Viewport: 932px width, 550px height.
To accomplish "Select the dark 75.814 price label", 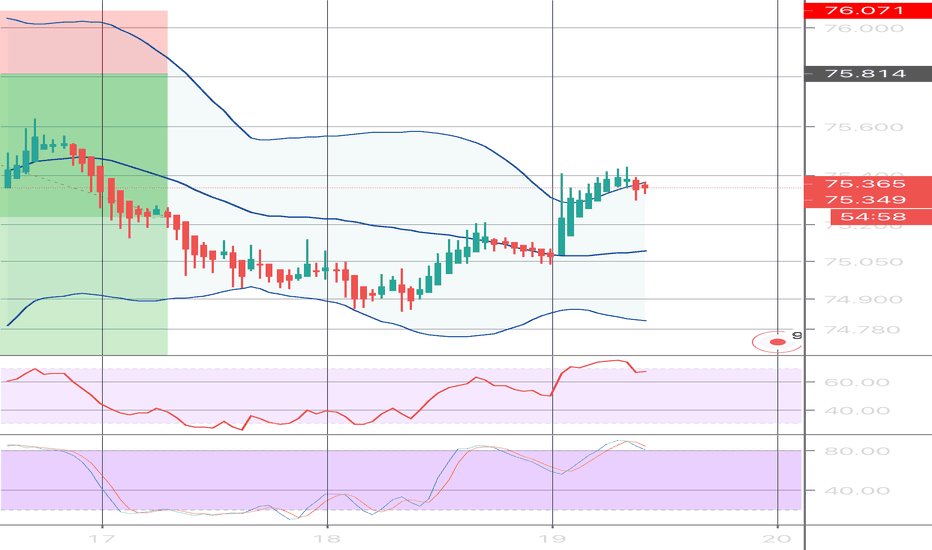I will coord(866,74).
